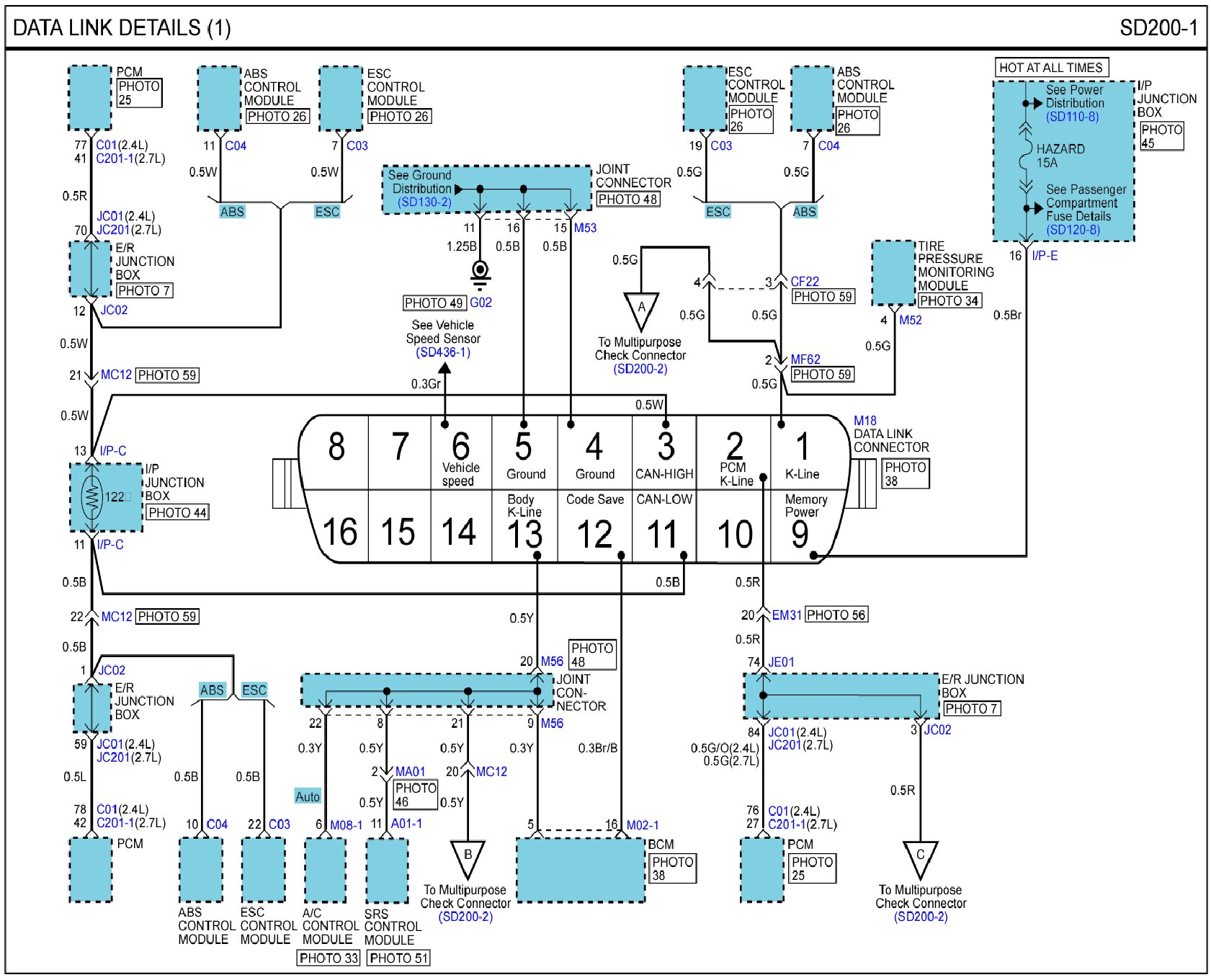Select the SRS Control Module box
1211x980 pixels.
tap(387, 870)
